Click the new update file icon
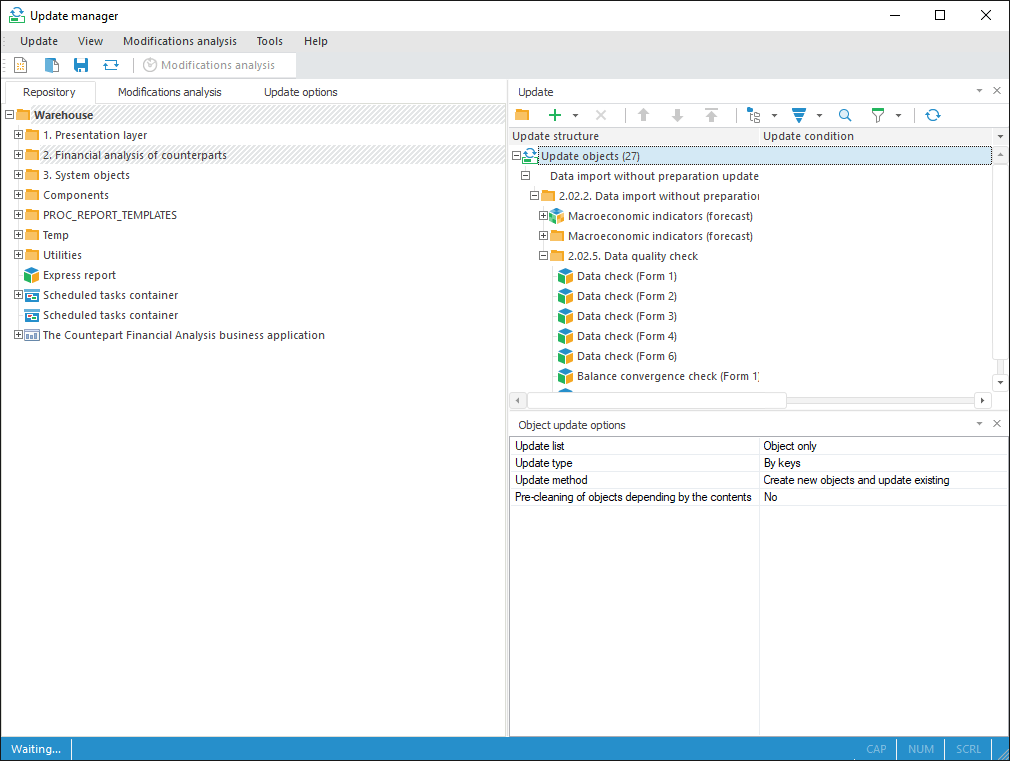 coord(20,65)
